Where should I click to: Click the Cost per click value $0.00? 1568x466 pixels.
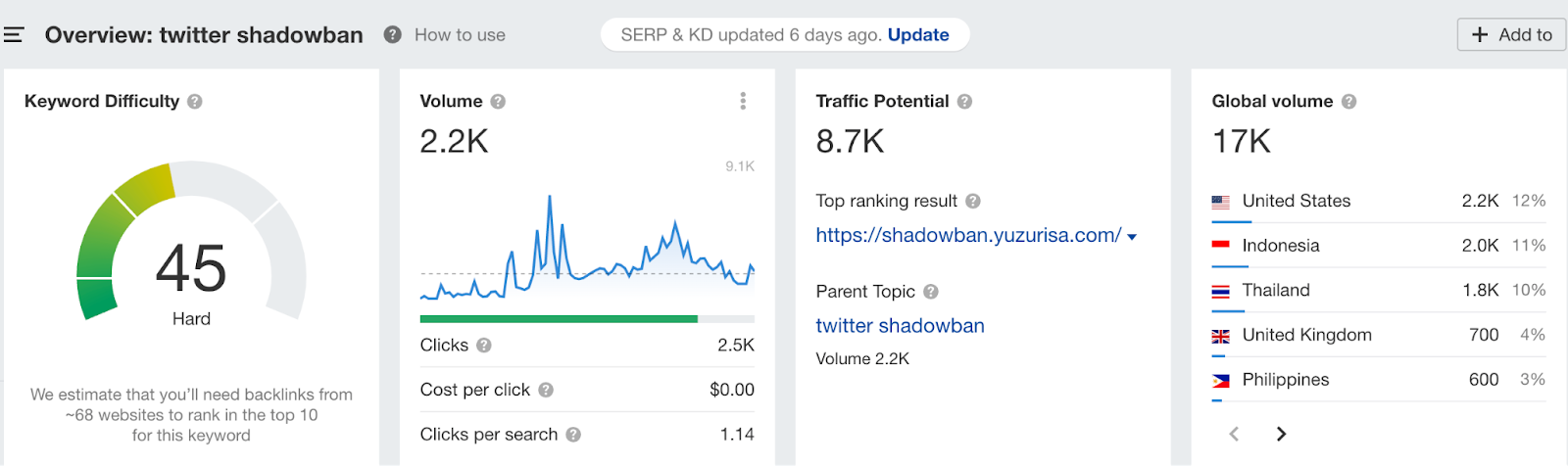[x=732, y=390]
